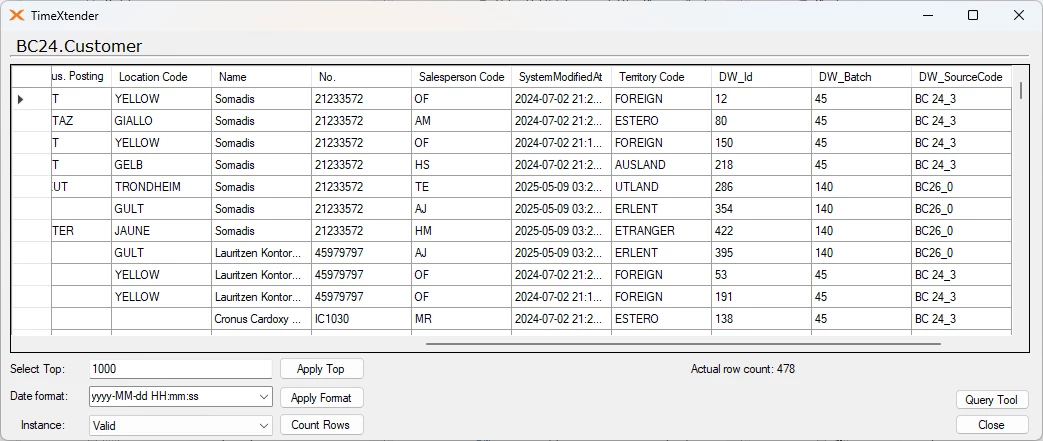Select the DW_Id cell with value 395
This screenshot has width=1043, height=441.
(x=762, y=253)
